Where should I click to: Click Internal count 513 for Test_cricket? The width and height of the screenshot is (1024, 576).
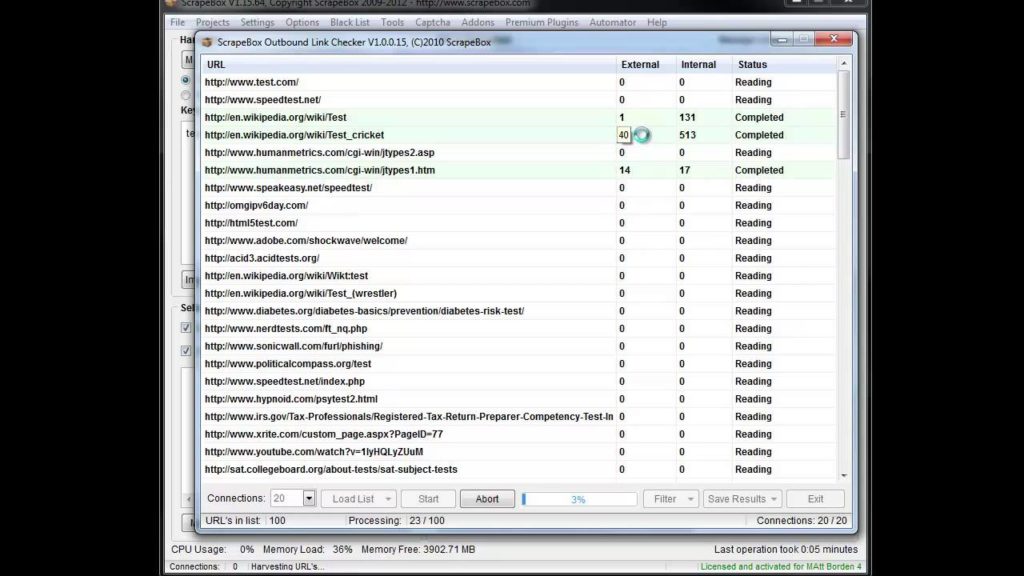pos(687,135)
